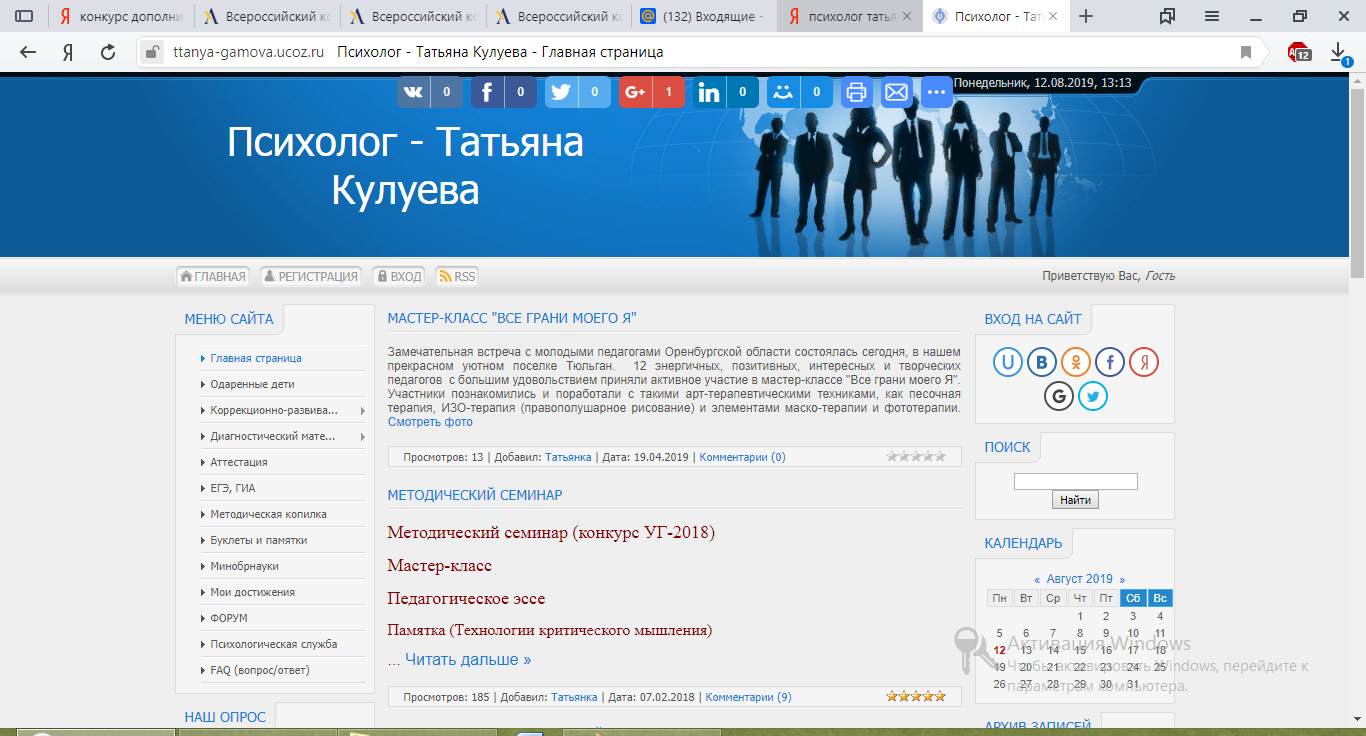Open Август 2019 calendar month link
This screenshot has width=1366, height=736.
(x=1080, y=579)
